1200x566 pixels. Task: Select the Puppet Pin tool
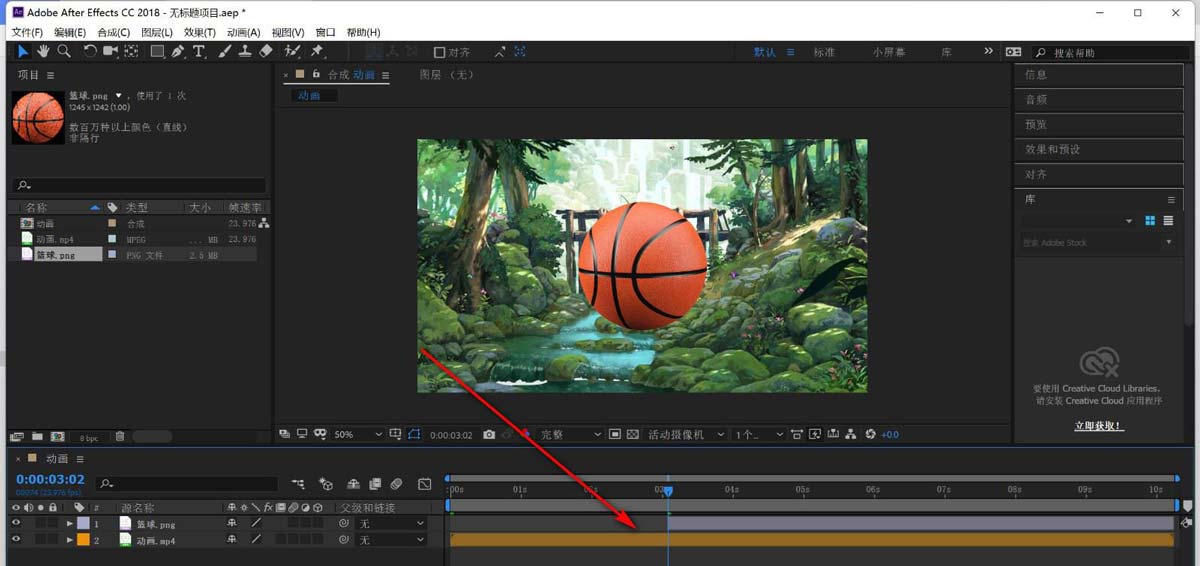point(317,51)
